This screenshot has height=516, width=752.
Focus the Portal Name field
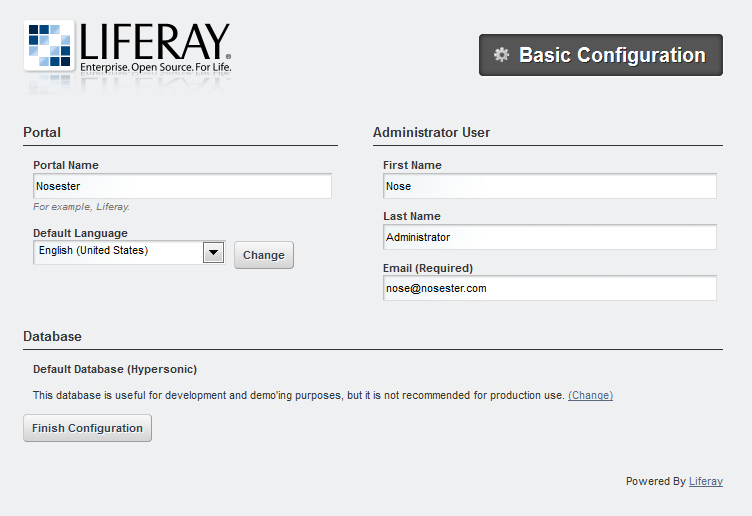(x=182, y=186)
